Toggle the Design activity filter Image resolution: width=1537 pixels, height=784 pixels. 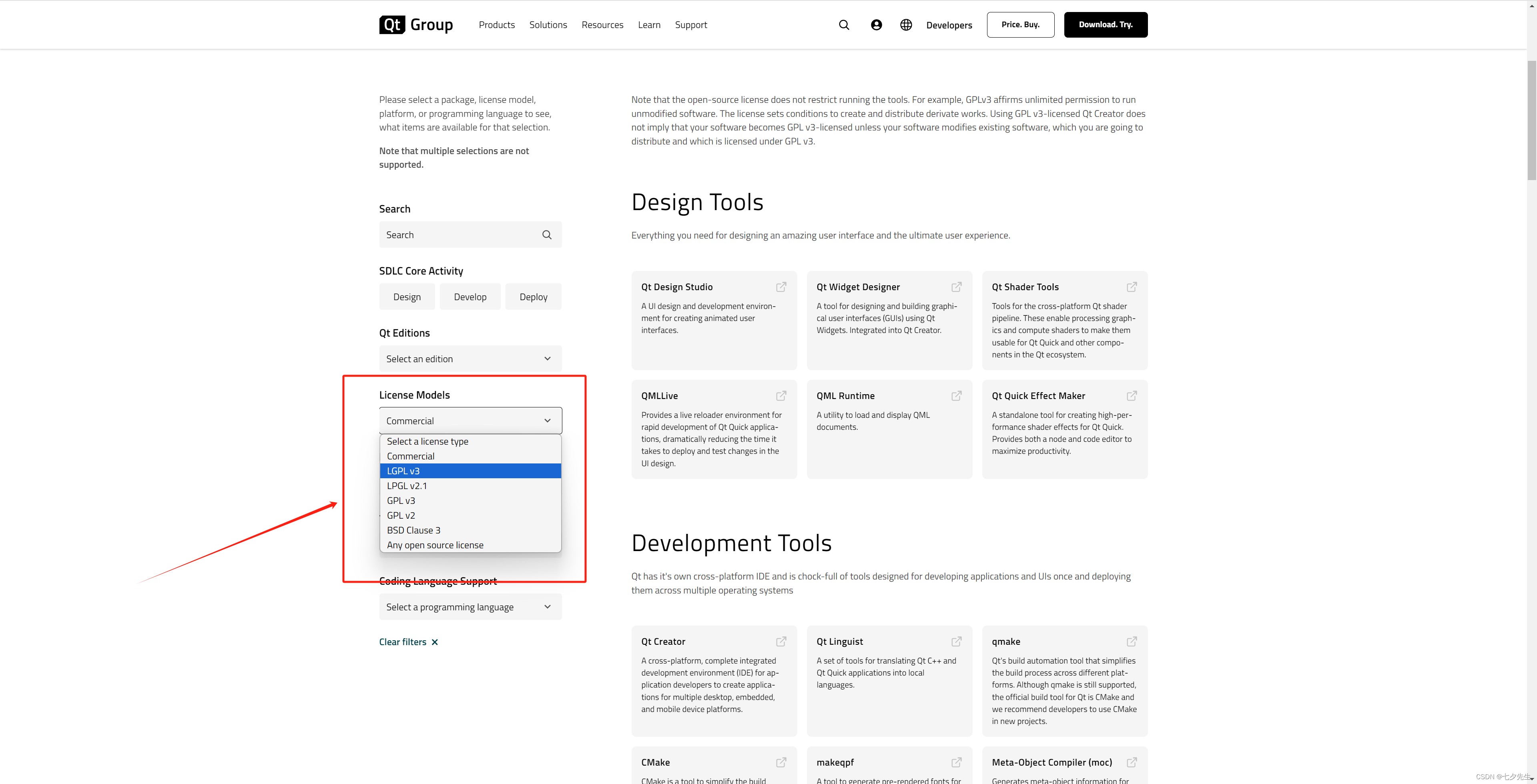point(407,297)
